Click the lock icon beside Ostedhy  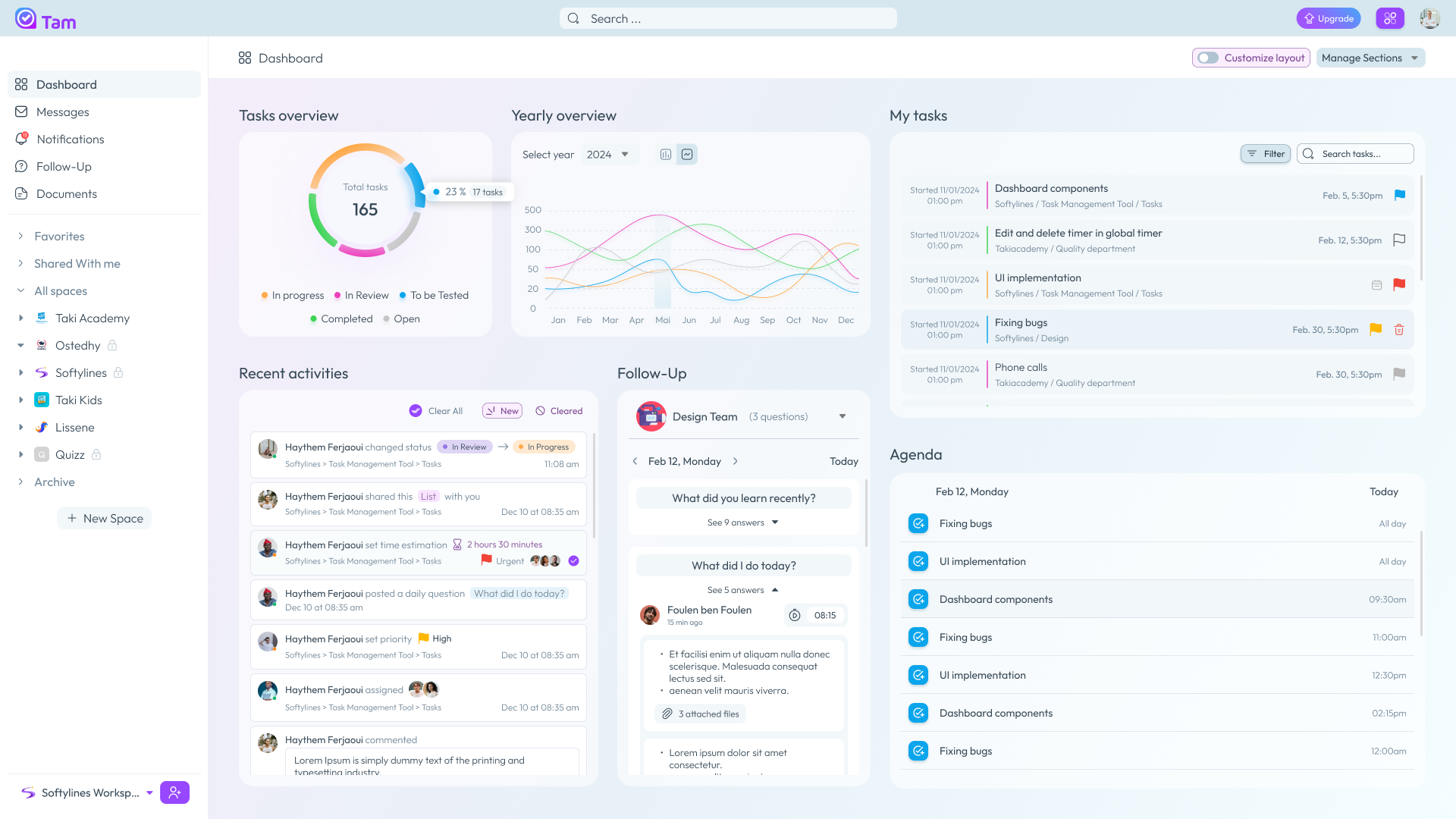click(112, 345)
